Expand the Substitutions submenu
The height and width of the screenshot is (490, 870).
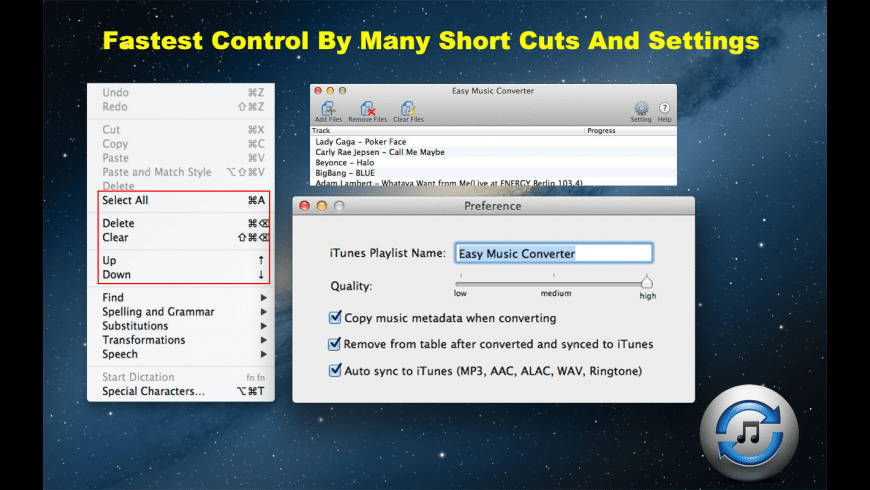(181, 326)
